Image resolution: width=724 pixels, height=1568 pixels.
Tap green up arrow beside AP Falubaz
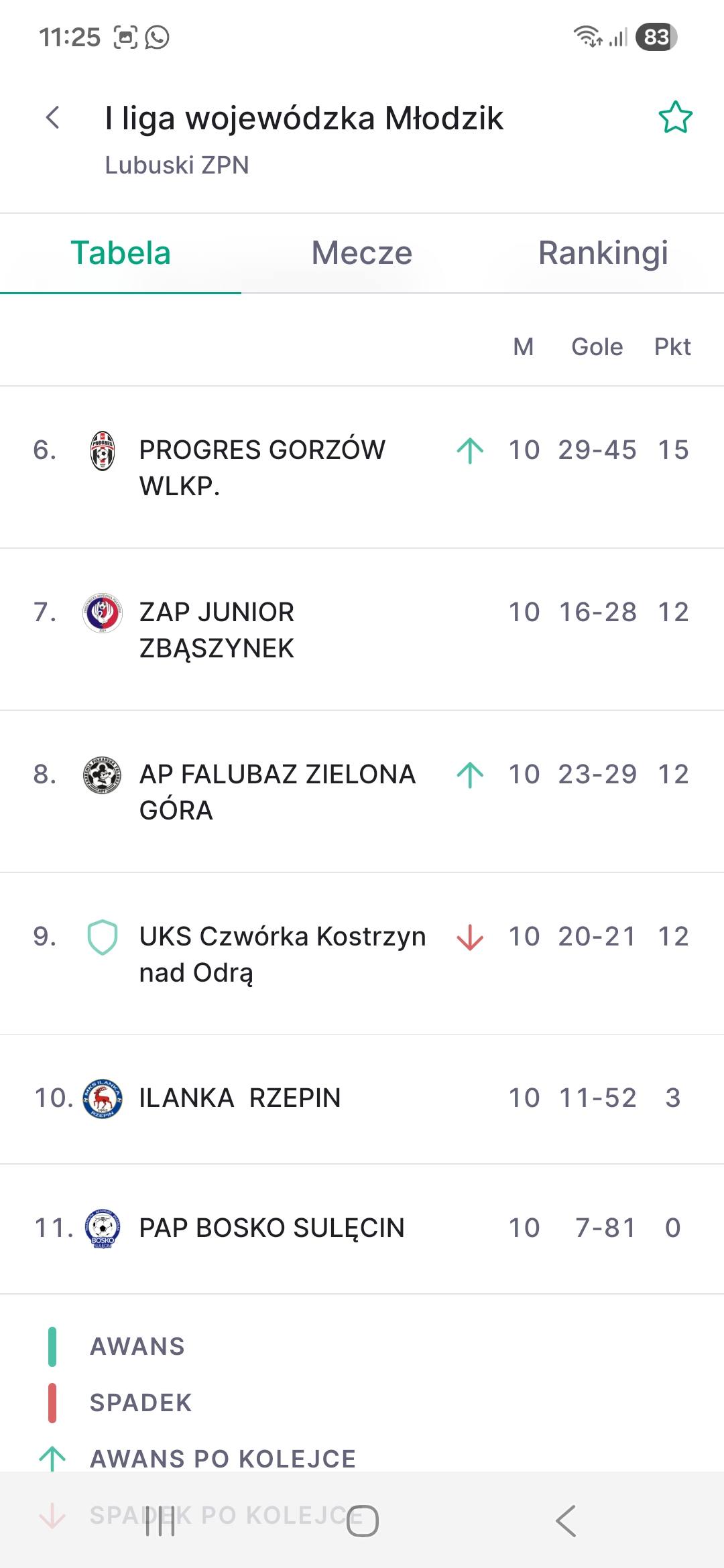(470, 775)
